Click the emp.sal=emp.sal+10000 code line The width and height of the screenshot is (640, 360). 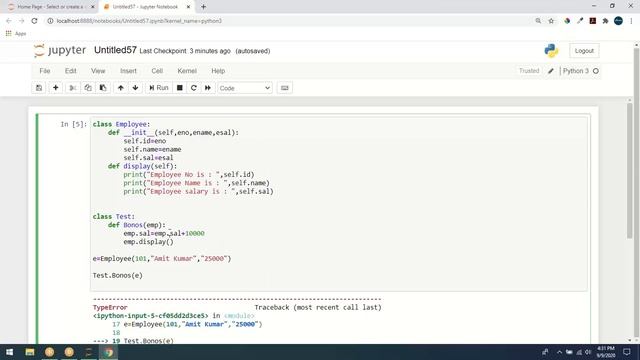pyautogui.click(x=164, y=233)
